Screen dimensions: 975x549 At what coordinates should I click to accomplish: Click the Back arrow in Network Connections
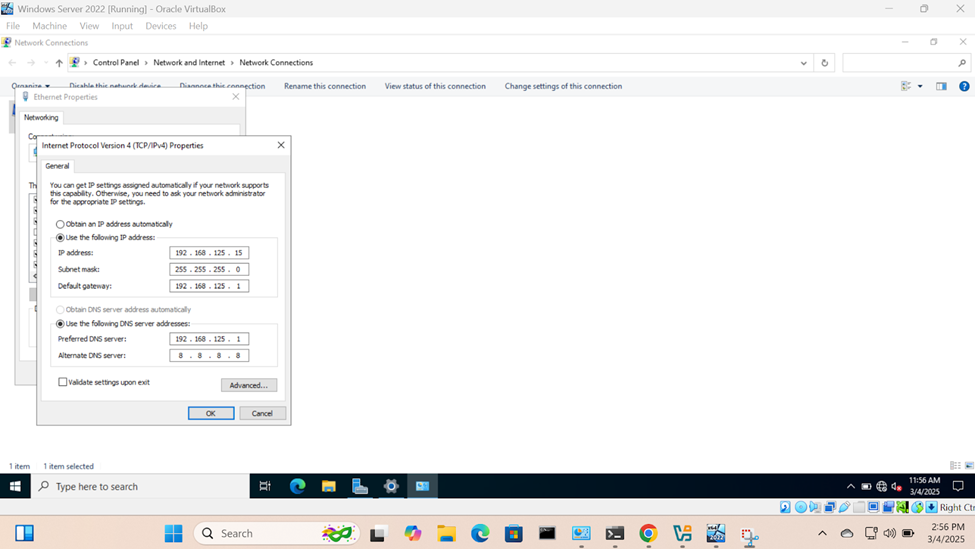(x=12, y=63)
